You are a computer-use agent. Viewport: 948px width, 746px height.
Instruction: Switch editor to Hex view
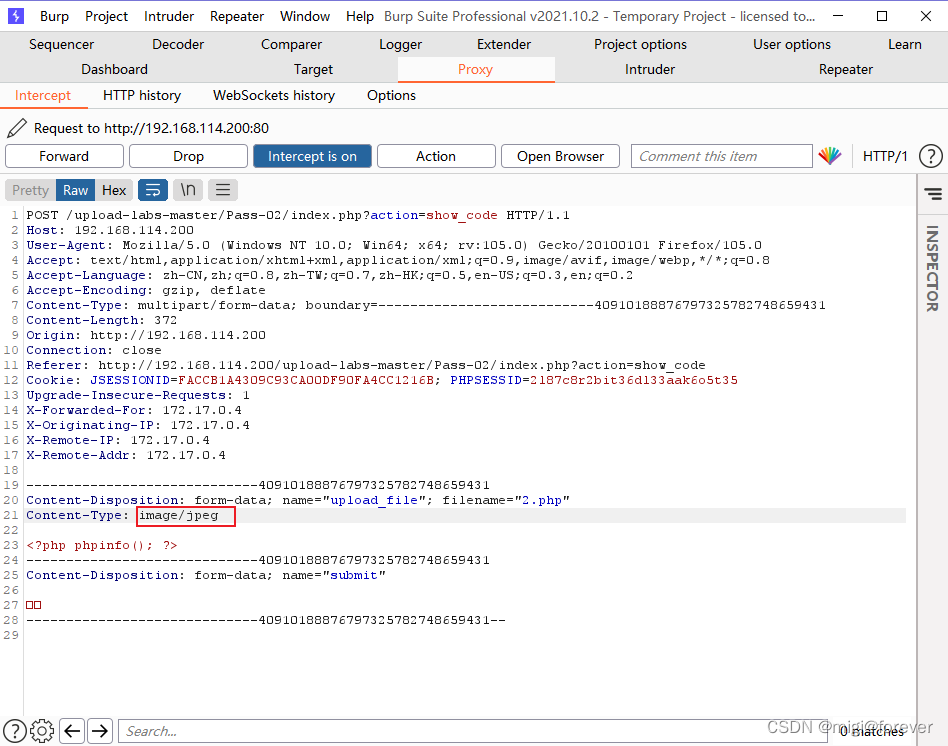point(115,190)
